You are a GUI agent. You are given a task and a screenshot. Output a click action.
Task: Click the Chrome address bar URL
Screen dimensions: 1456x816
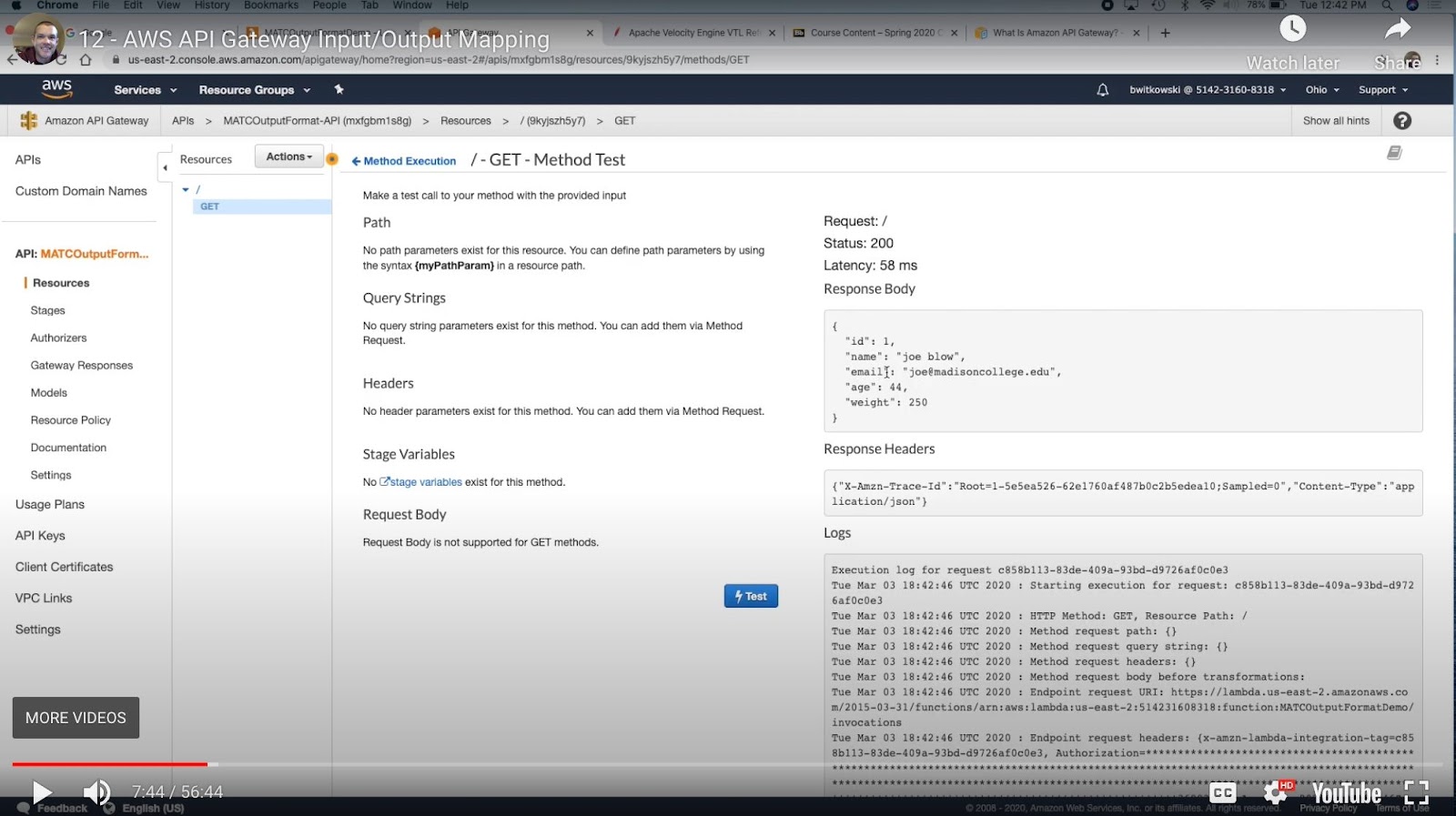click(439, 60)
